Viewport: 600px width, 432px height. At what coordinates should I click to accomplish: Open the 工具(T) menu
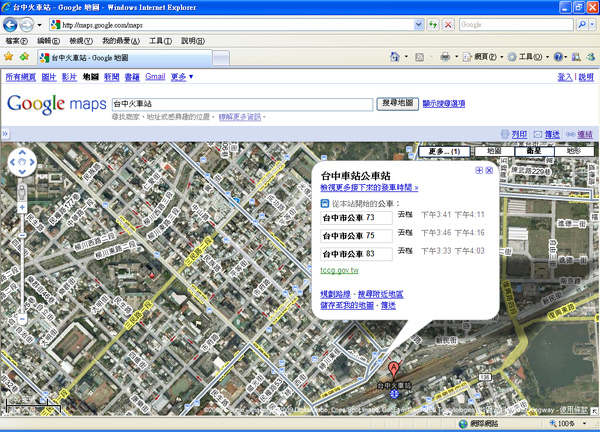click(160, 41)
